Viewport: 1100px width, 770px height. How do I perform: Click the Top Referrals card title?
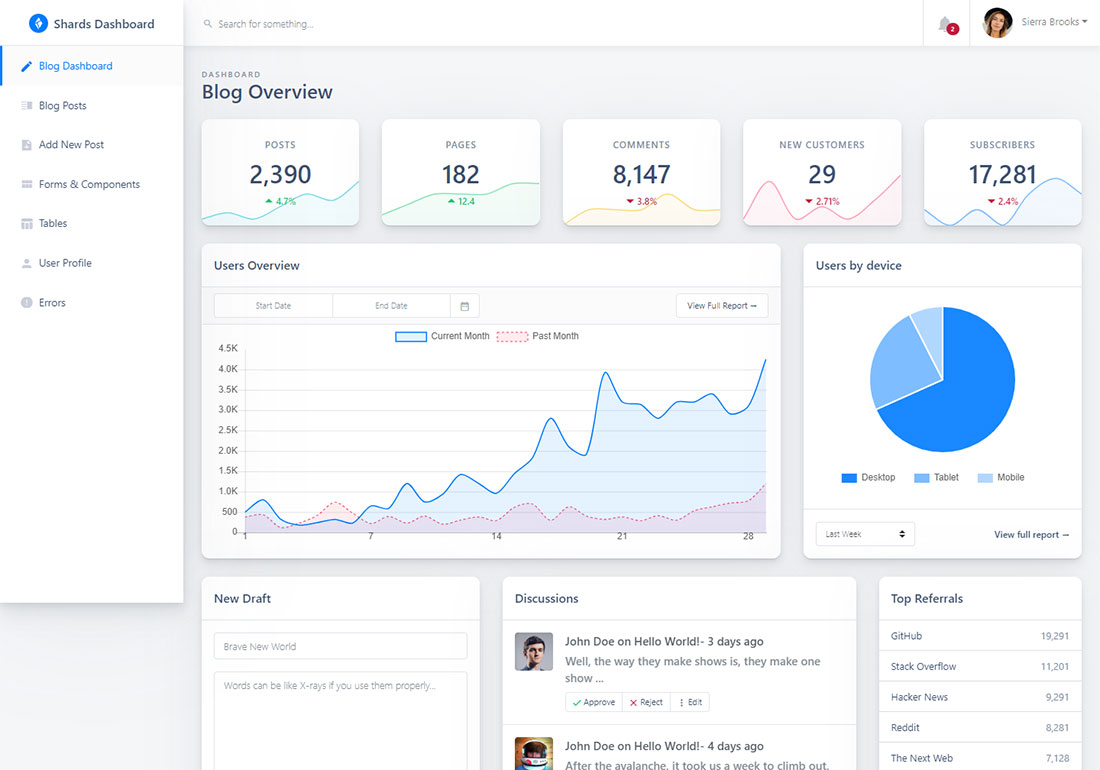(927, 599)
